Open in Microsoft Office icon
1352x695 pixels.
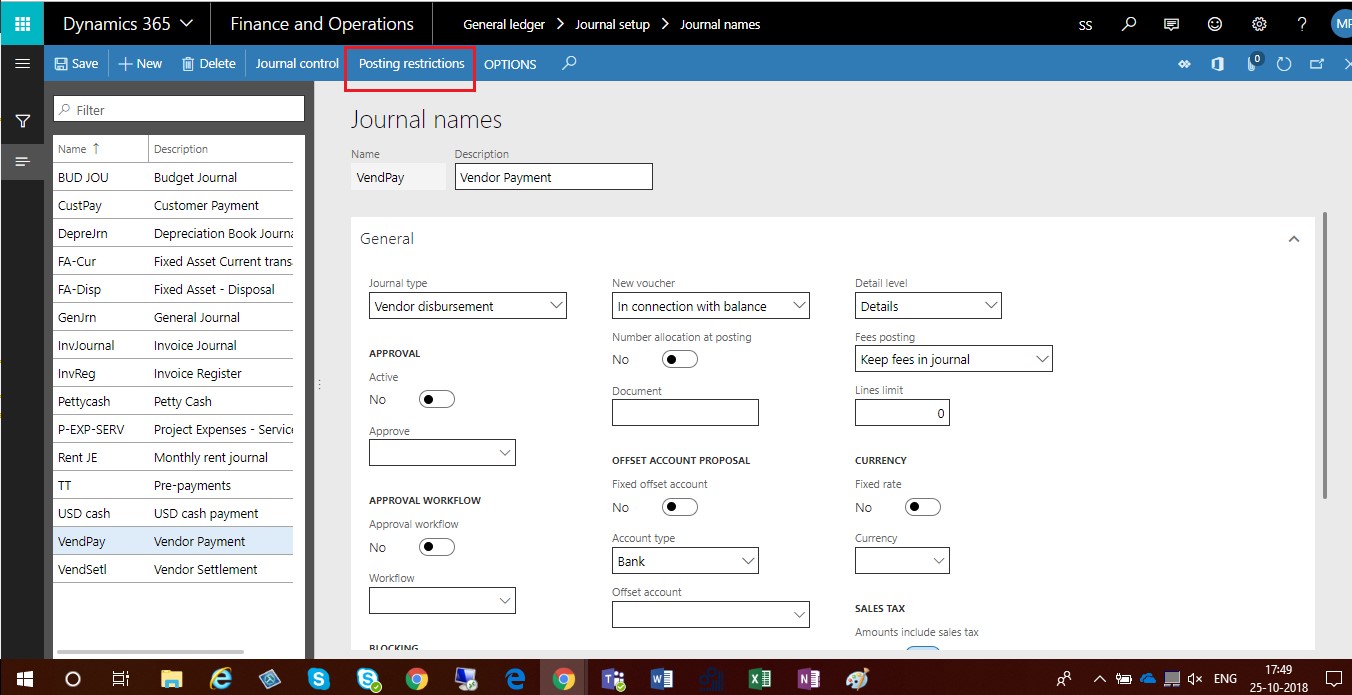(1217, 64)
